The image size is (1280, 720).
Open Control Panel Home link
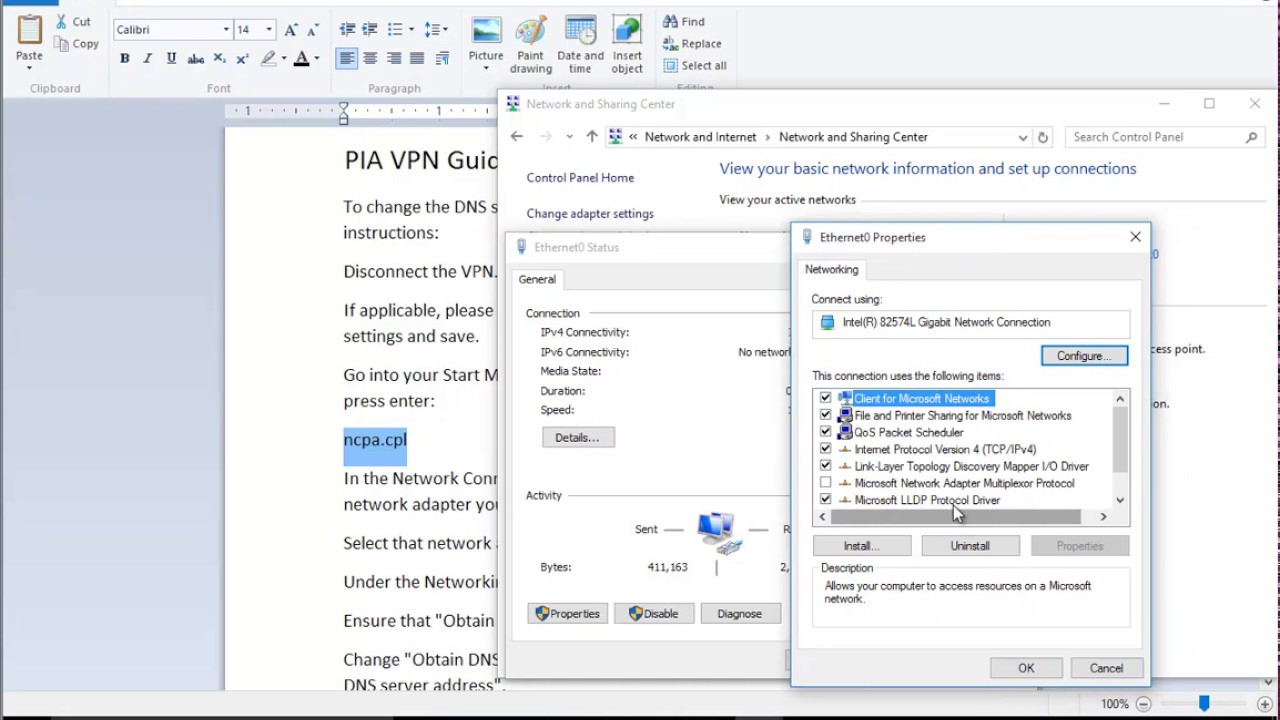coord(580,177)
